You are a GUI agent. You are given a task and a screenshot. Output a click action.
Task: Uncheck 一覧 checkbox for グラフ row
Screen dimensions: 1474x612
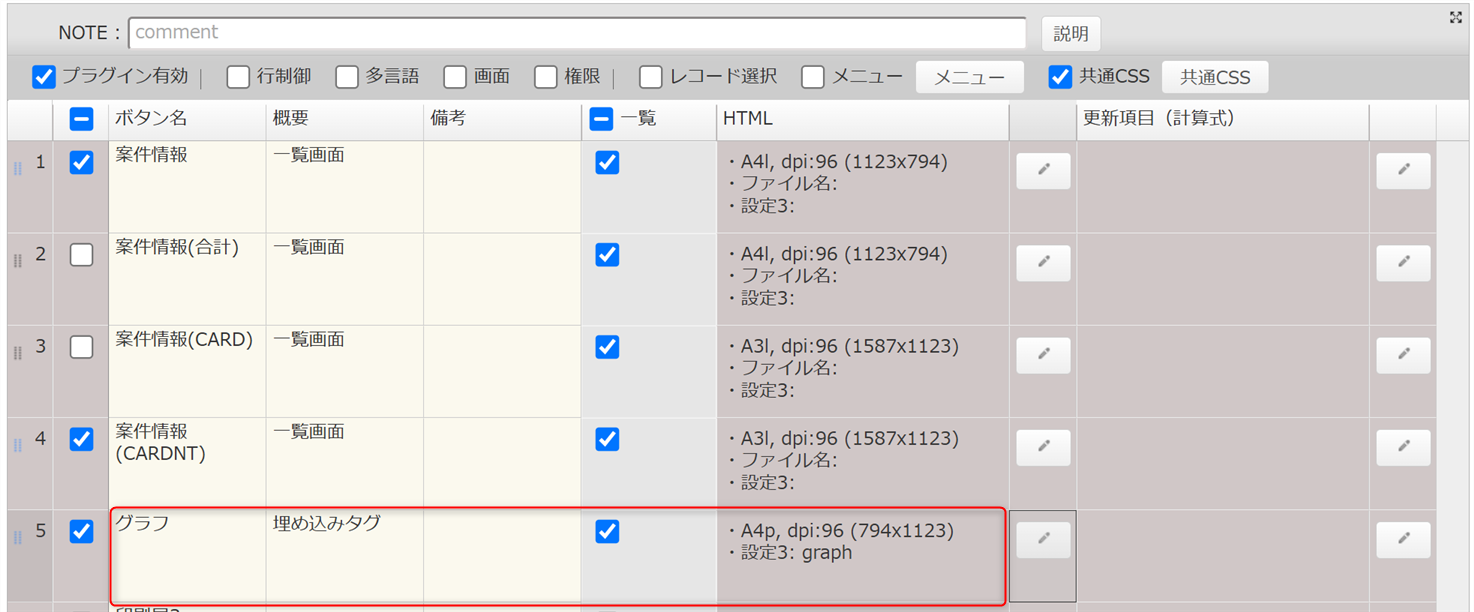click(607, 531)
